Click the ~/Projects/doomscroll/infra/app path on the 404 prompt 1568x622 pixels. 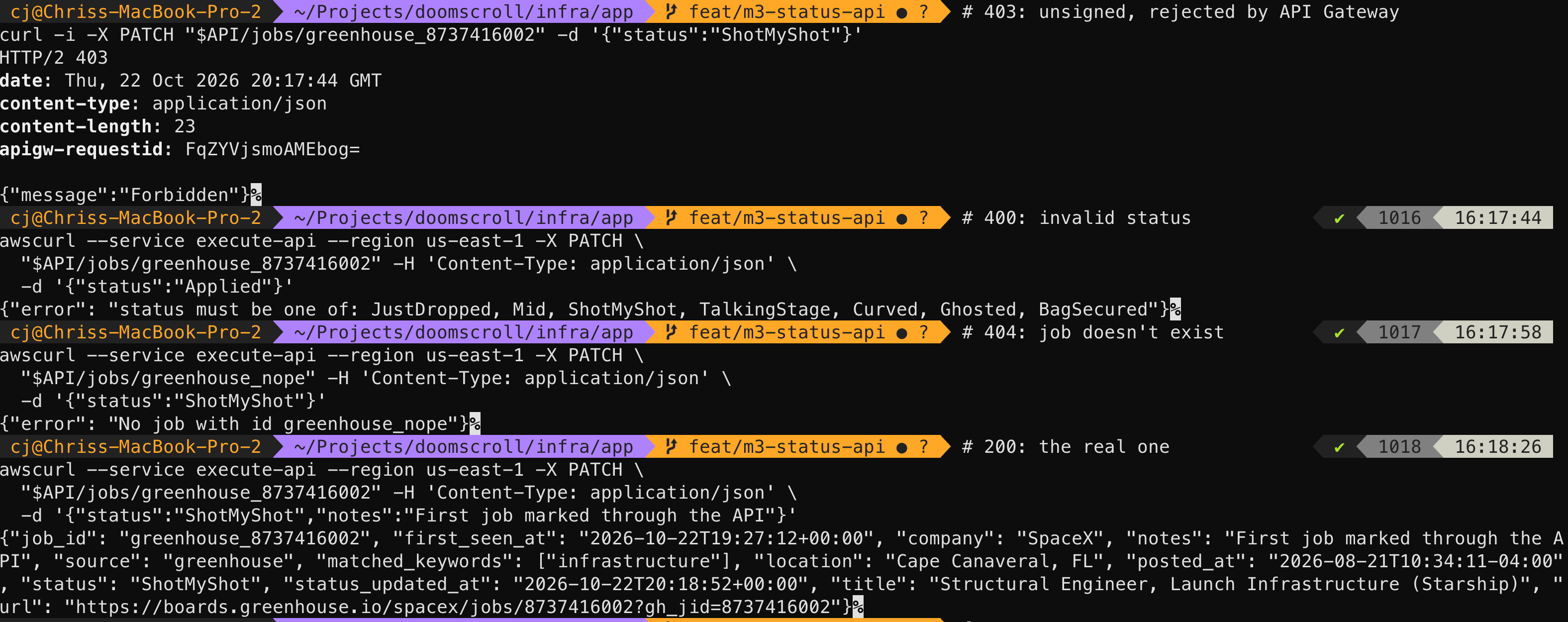tap(463, 332)
